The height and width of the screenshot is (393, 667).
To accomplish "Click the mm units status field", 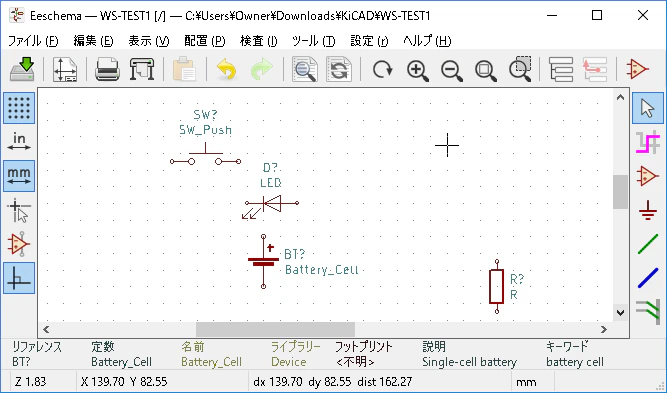I will pos(526,382).
